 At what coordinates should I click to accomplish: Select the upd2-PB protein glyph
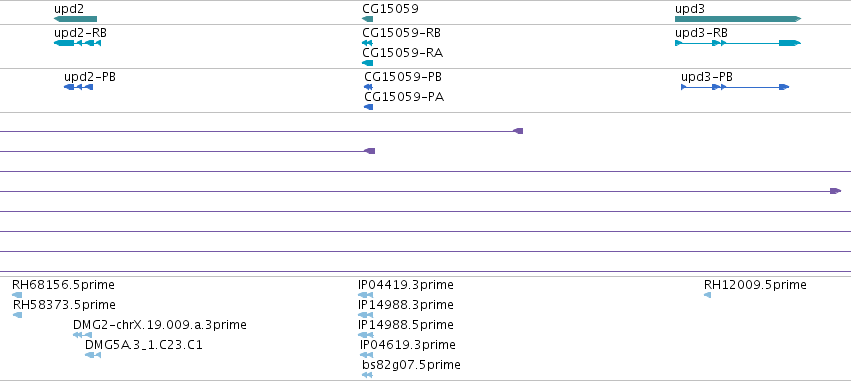(x=79, y=87)
